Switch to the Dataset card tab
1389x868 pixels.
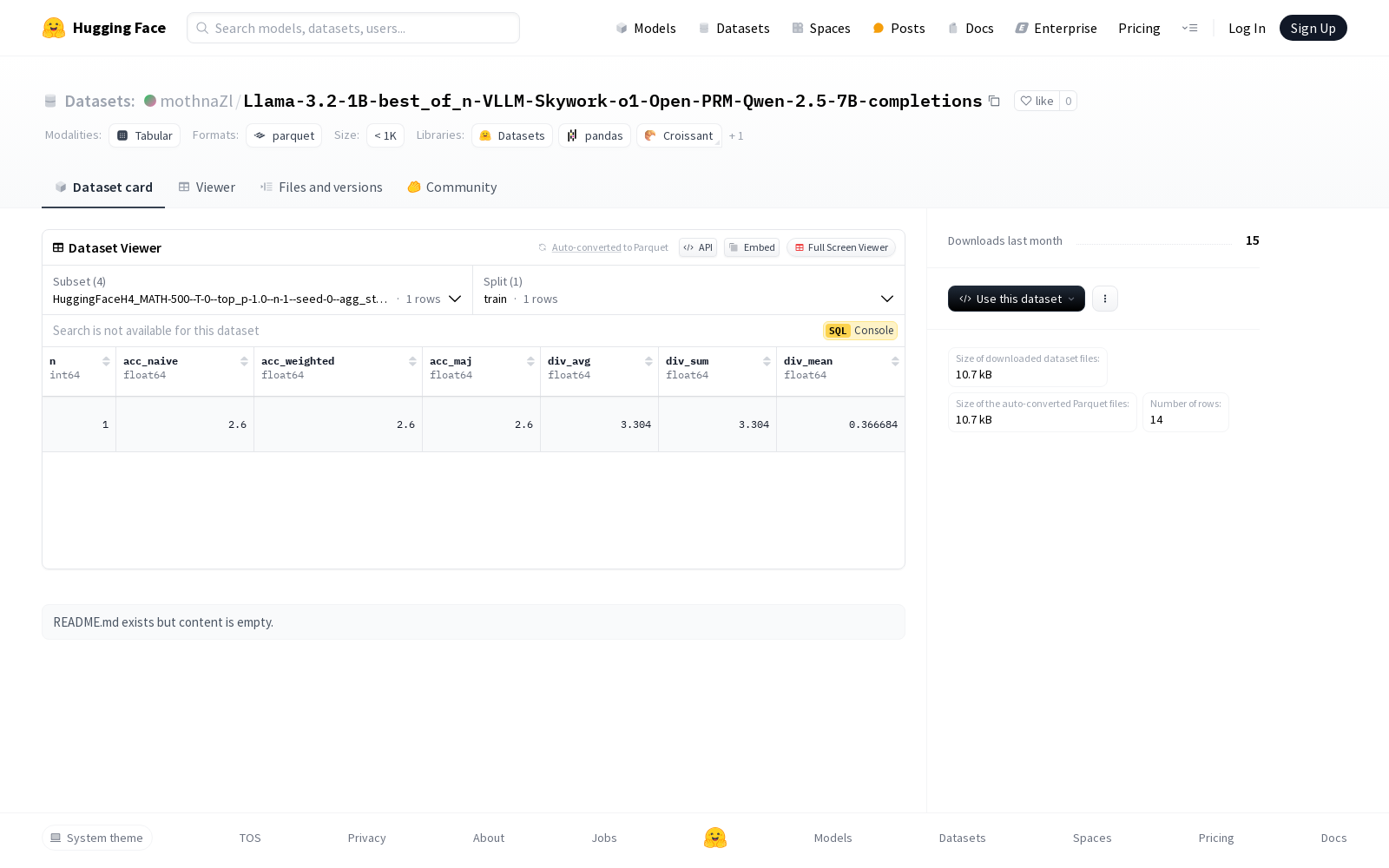103,187
